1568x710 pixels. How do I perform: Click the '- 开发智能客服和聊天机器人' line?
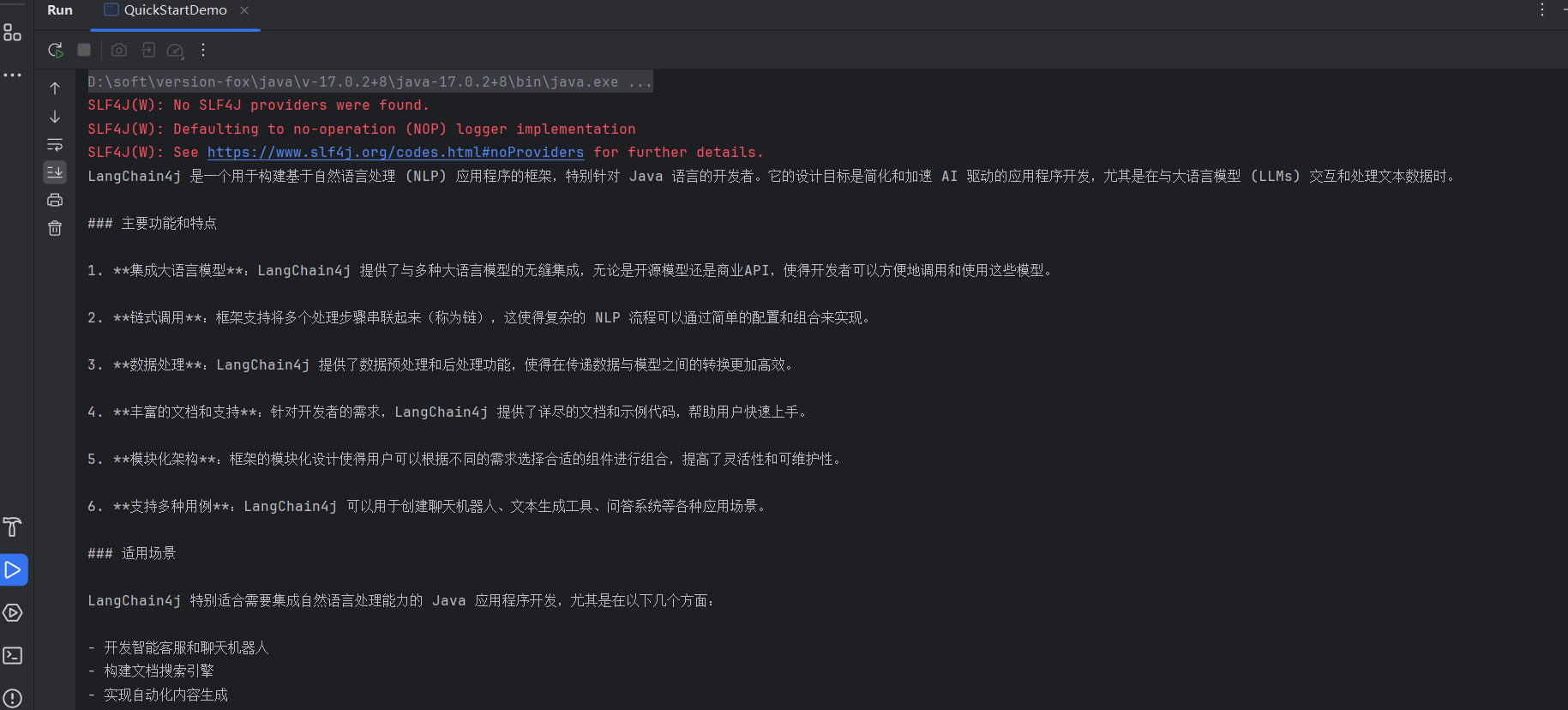(x=178, y=648)
